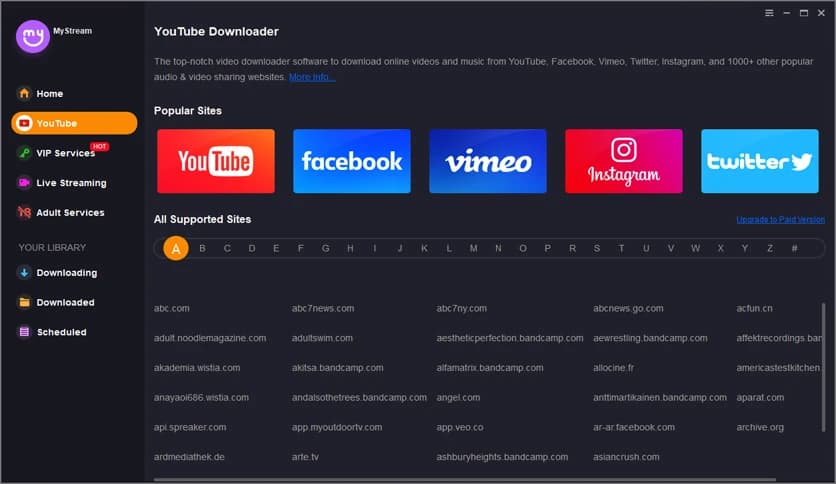Image resolution: width=836 pixels, height=484 pixels.
Task: Filter supported sites by letter C
Action: pos(227,248)
